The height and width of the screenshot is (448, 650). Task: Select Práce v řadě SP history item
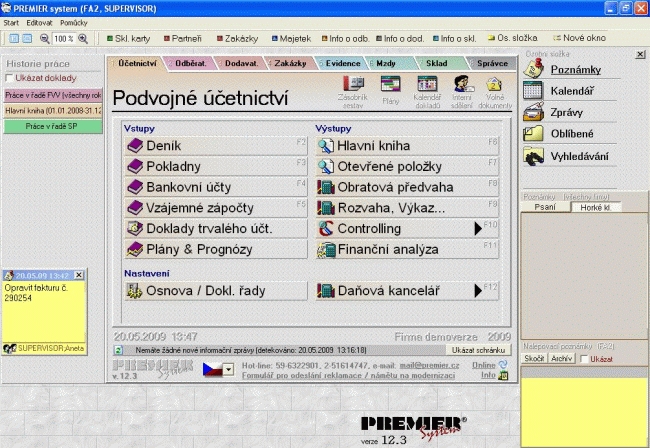point(53,126)
